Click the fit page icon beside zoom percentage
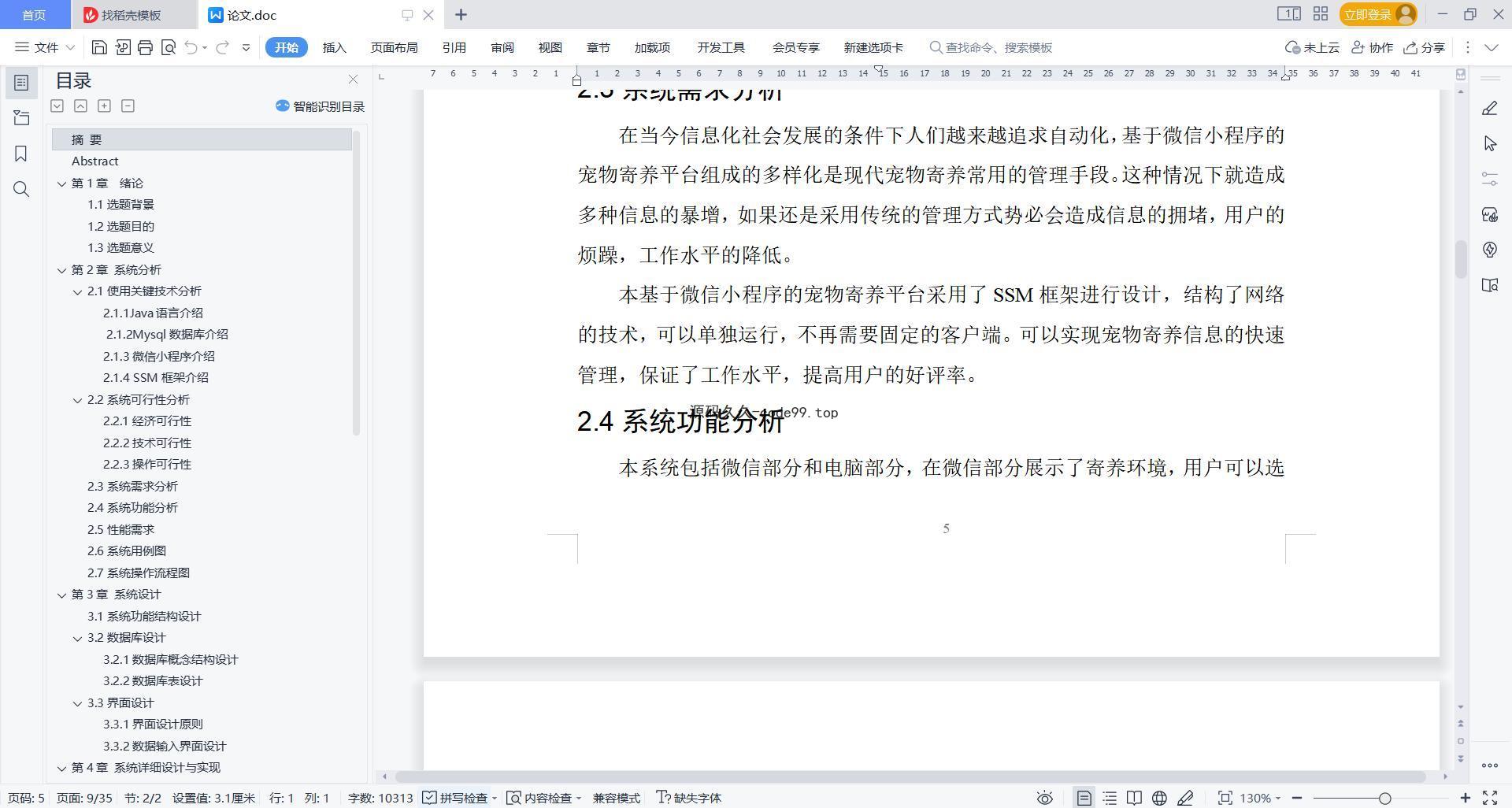The width and height of the screenshot is (1512, 808). coord(1225,798)
